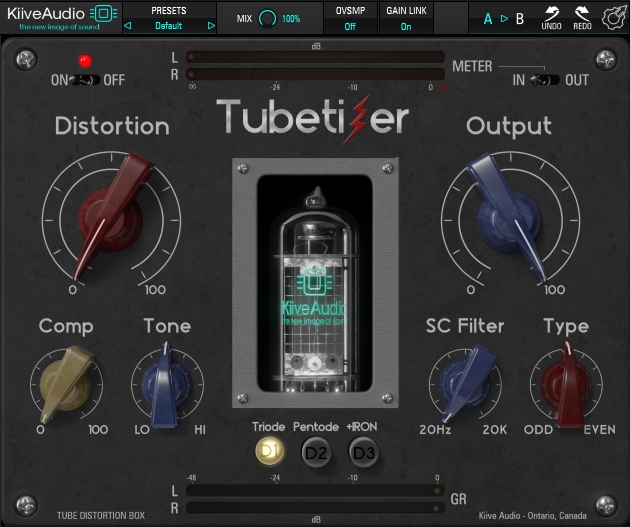The width and height of the screenshot is (630, 527).
Task: Click the "LO" label under Tone
Action: coord(142,430)
